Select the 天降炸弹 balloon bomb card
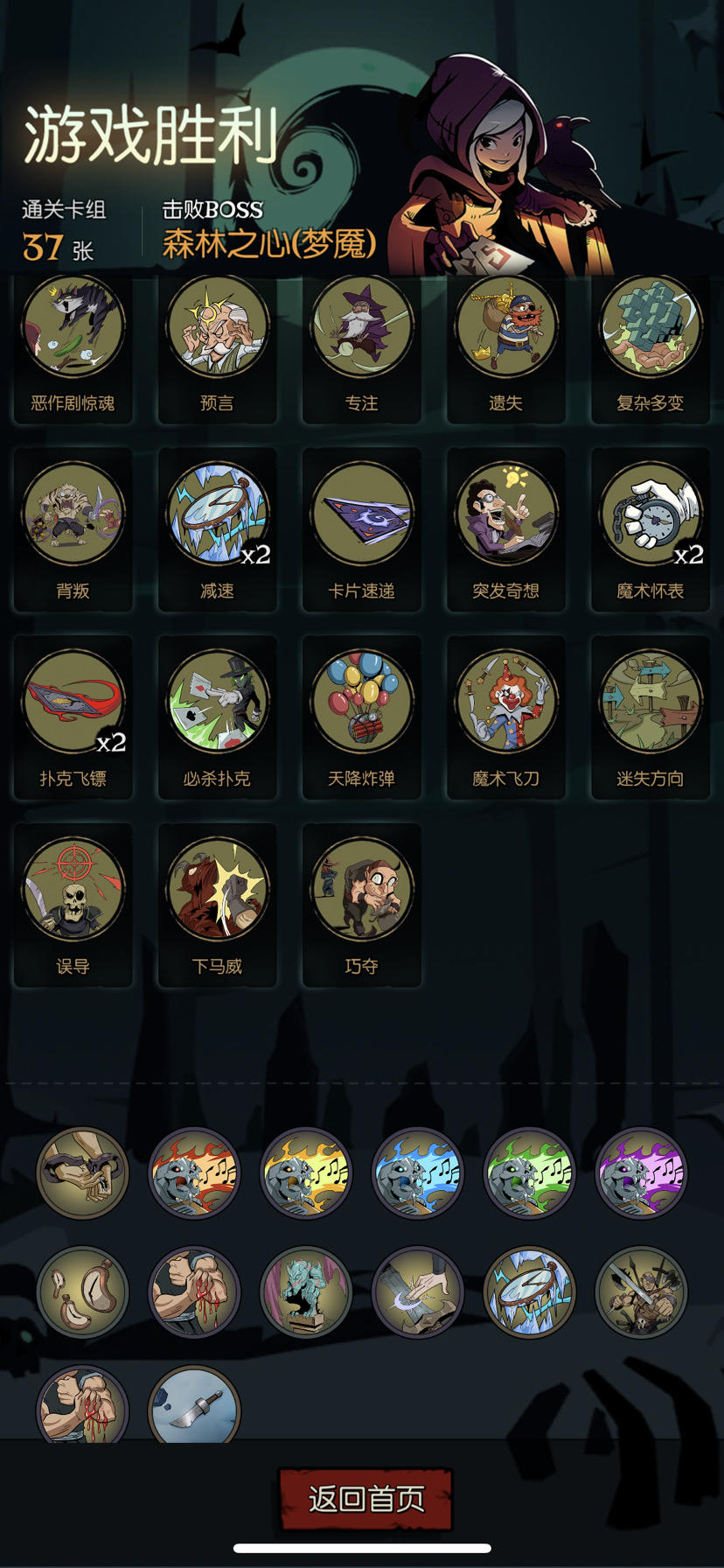 (x=362, y=701)
